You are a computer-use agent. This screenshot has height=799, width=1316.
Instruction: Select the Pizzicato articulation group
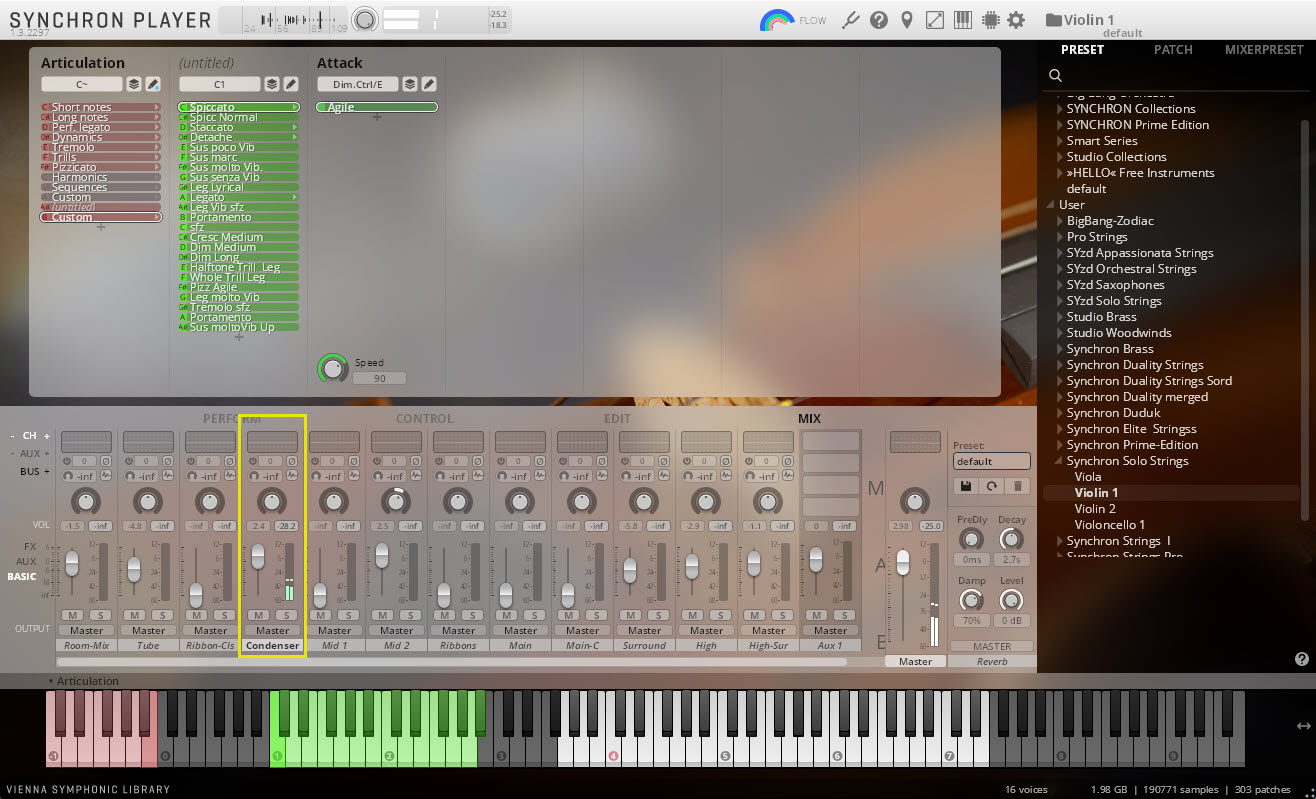click(100, 167)
